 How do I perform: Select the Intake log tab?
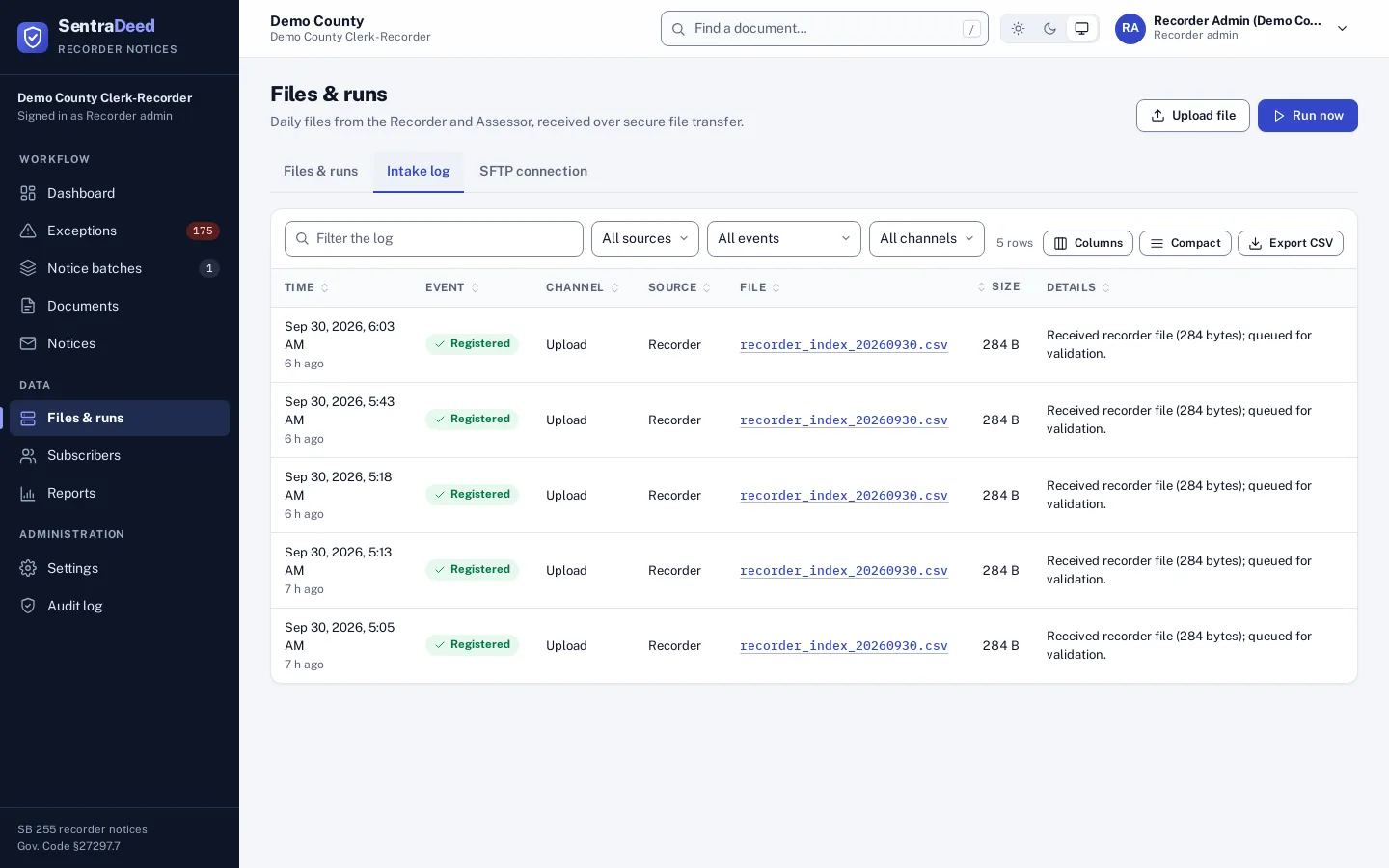[x=419, y=172]
